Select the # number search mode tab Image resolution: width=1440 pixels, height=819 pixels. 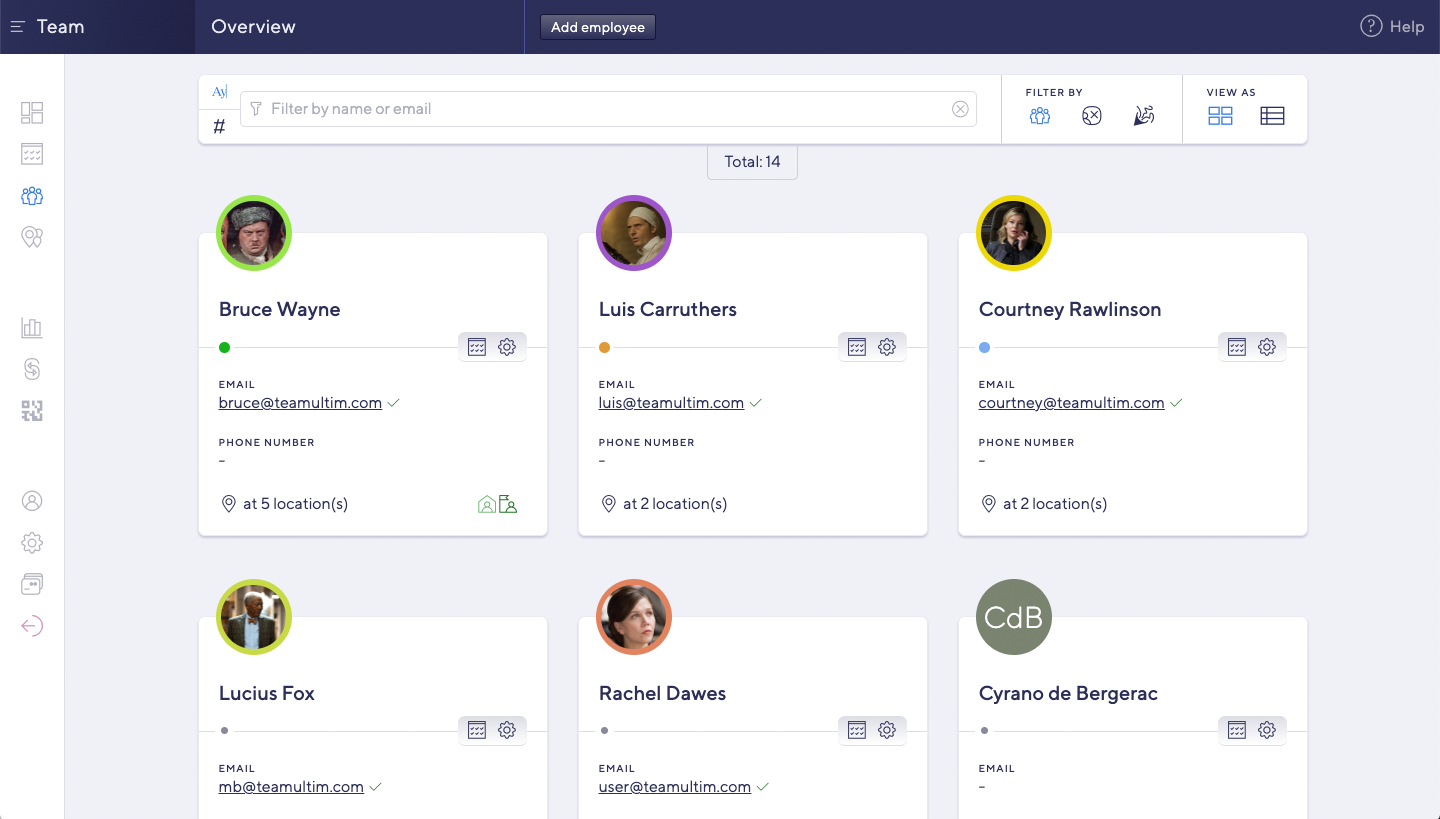point(219,126)
